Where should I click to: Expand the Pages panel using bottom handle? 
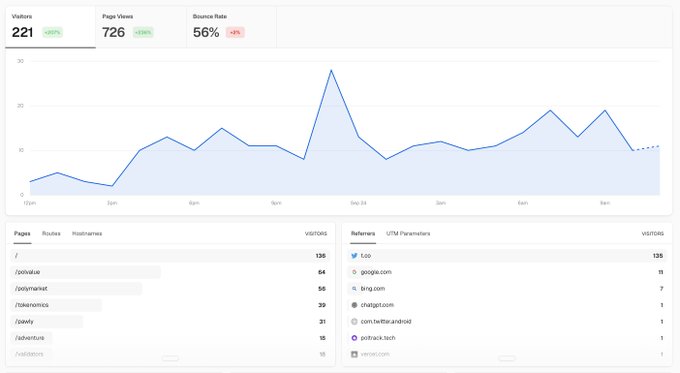tap(170, 358)
